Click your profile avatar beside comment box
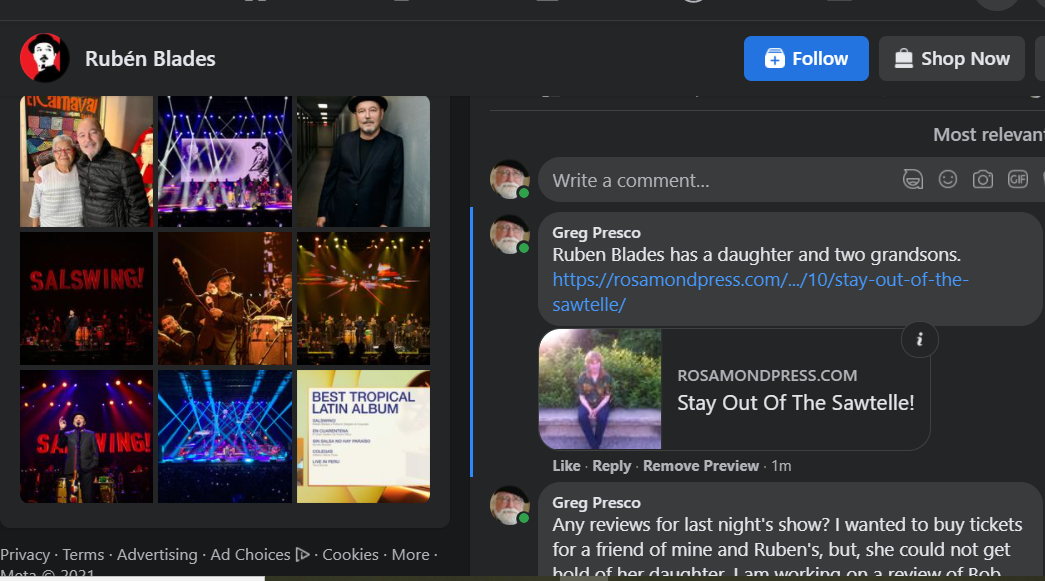 [x=510, y=180]
